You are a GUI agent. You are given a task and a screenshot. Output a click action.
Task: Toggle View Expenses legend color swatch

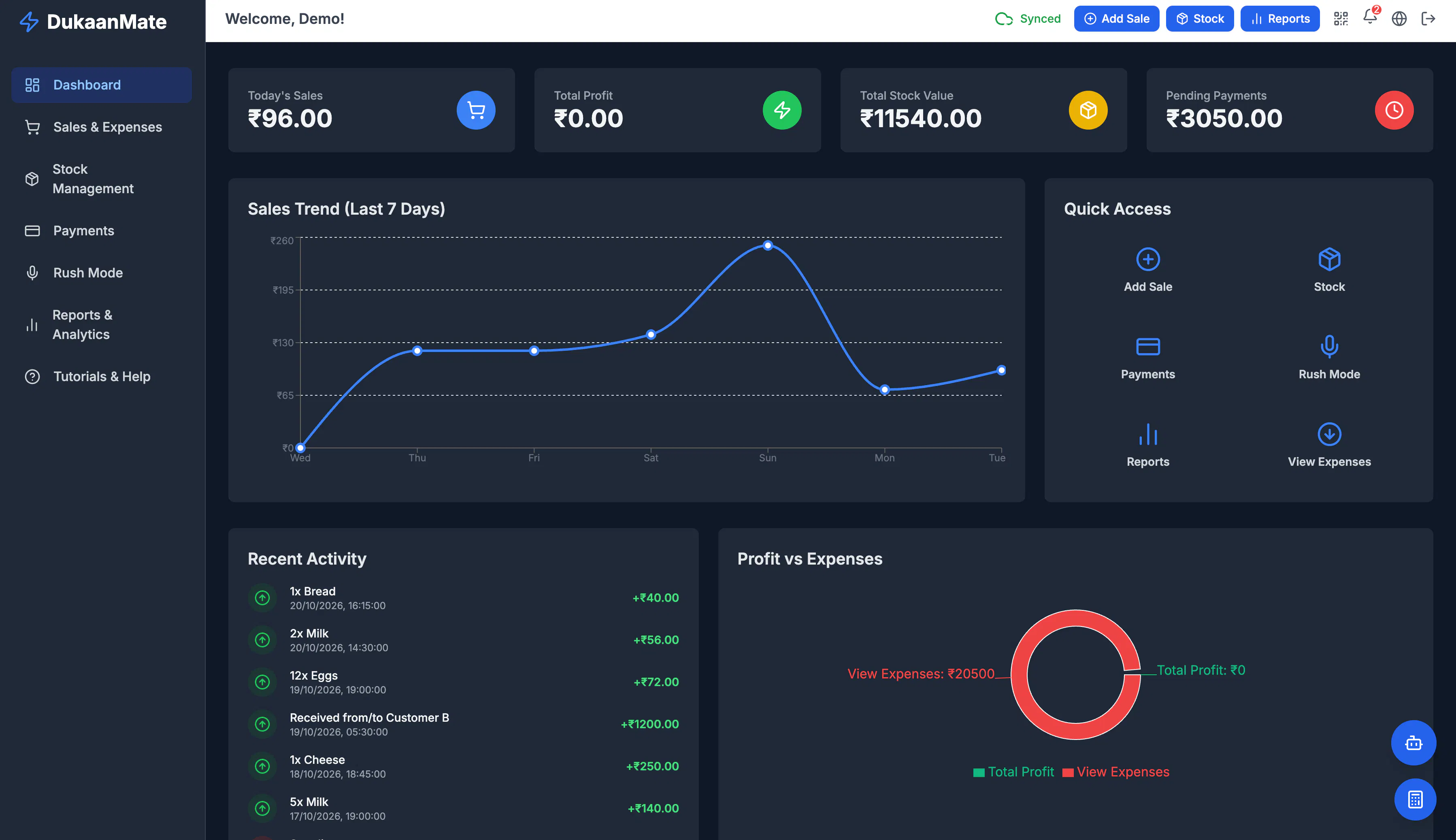tap(1068, 772)
